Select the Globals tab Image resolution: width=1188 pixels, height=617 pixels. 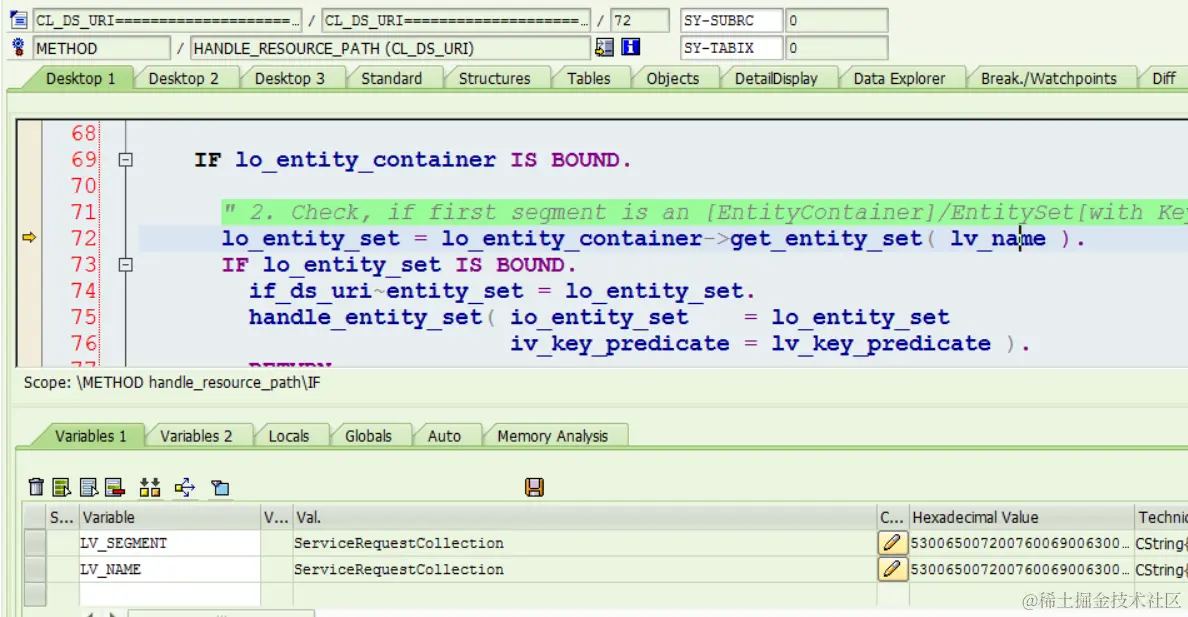pos(368,437)
